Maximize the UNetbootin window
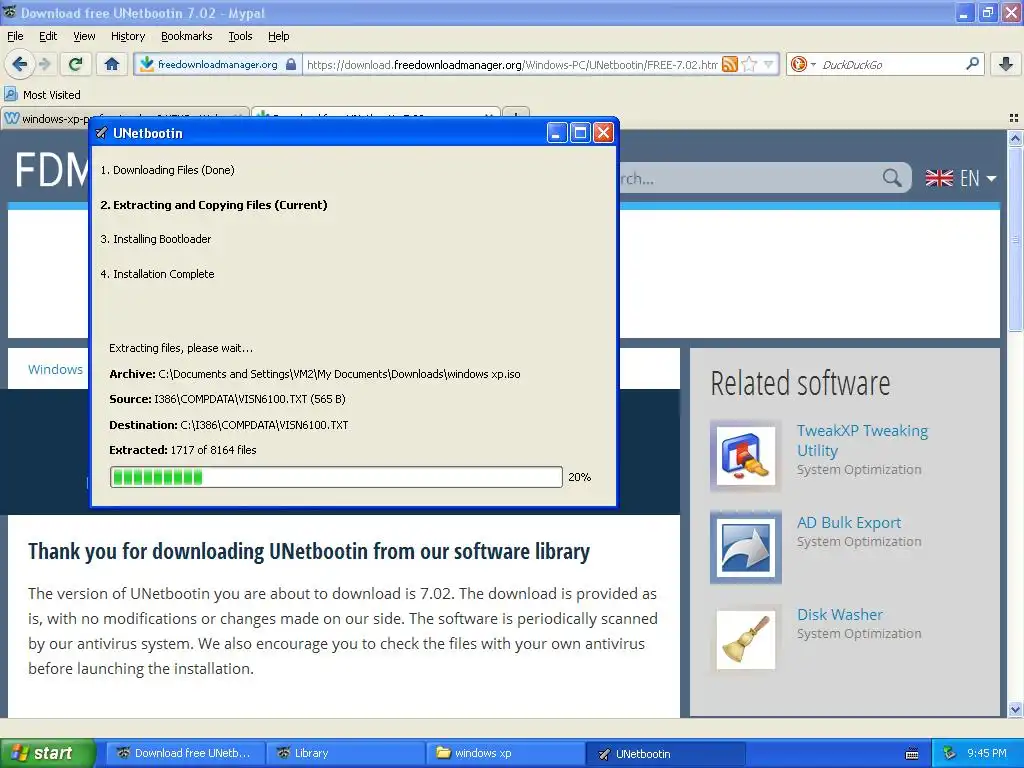 (580, 133)
